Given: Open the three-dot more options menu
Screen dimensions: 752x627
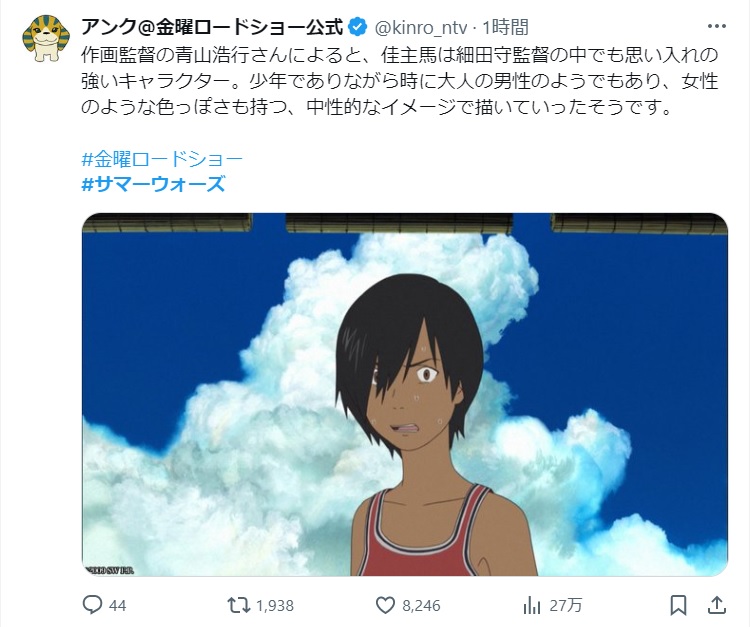Looking at the screenshot, I should (717, 26).
